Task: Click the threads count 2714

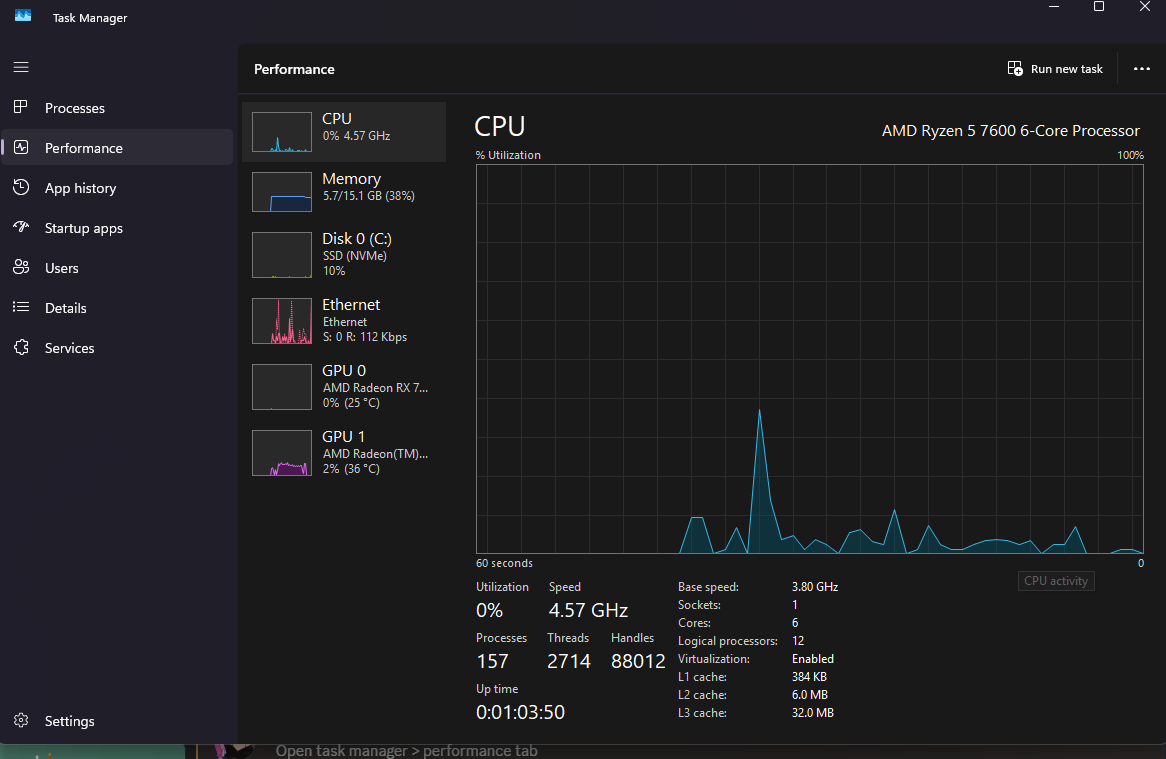Action: coord(569,661)
